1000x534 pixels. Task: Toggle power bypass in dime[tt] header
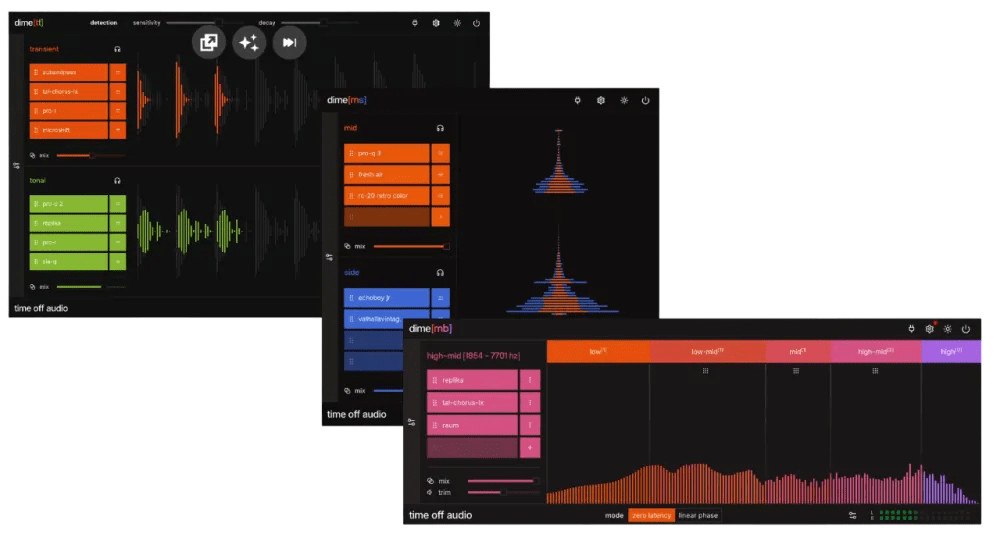(x=476, y=23)
